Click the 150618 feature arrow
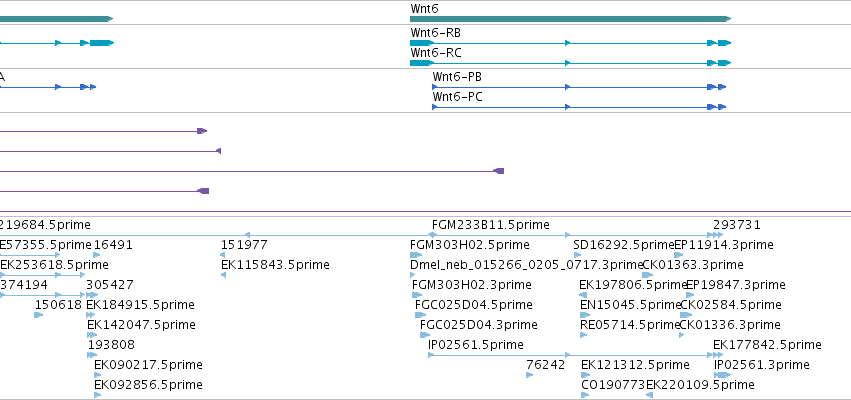Screen dimensions: 851x400 [39, 315]
